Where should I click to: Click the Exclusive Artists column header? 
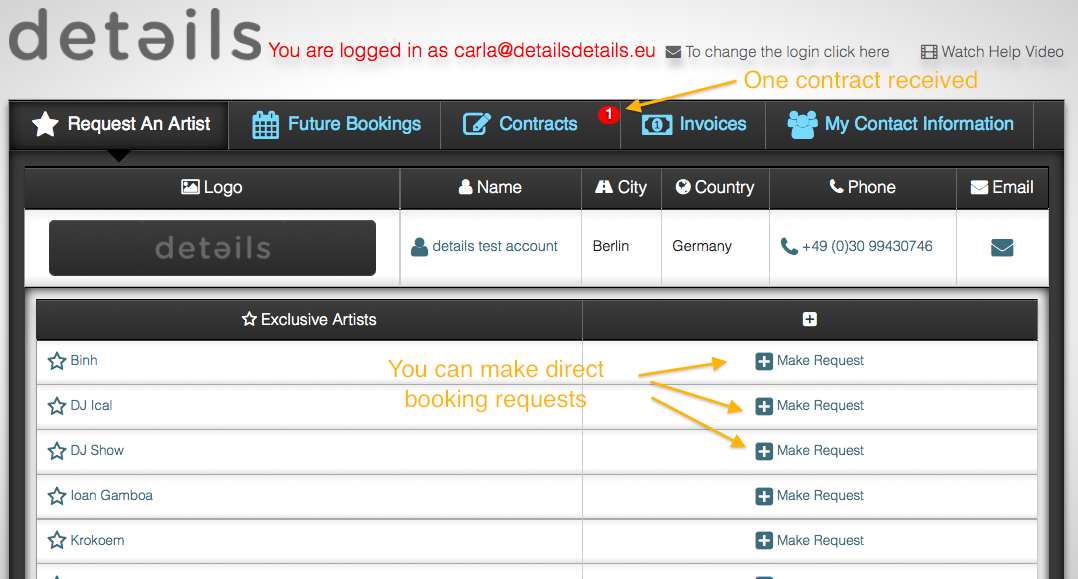(x=308, y=318)
